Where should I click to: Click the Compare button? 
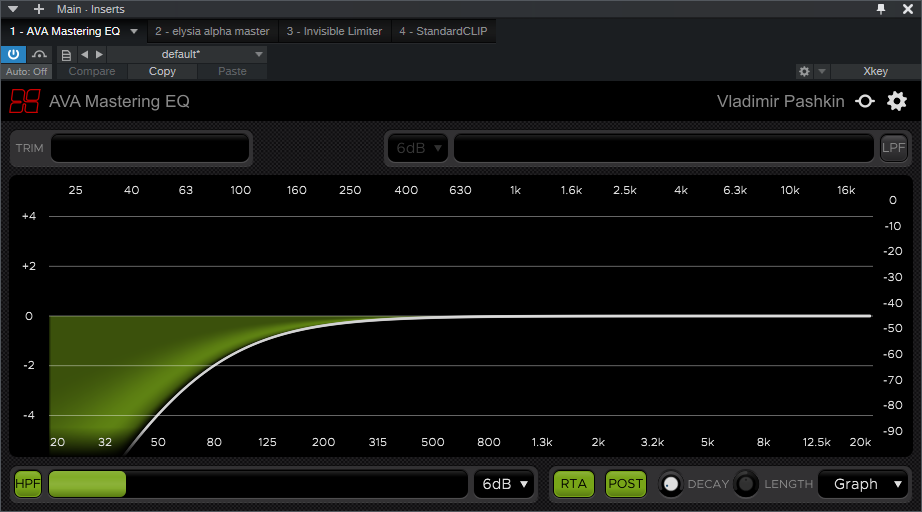92,72
